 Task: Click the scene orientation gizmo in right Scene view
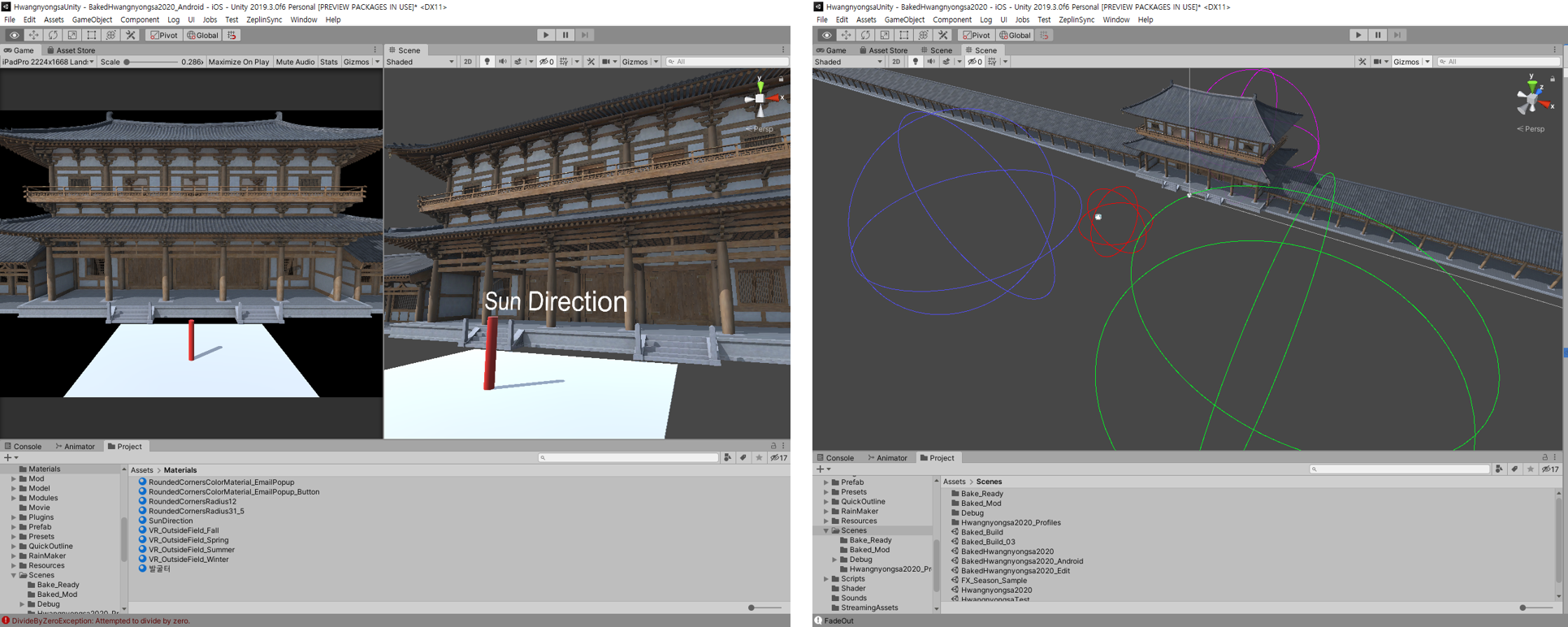(1531, 99)
